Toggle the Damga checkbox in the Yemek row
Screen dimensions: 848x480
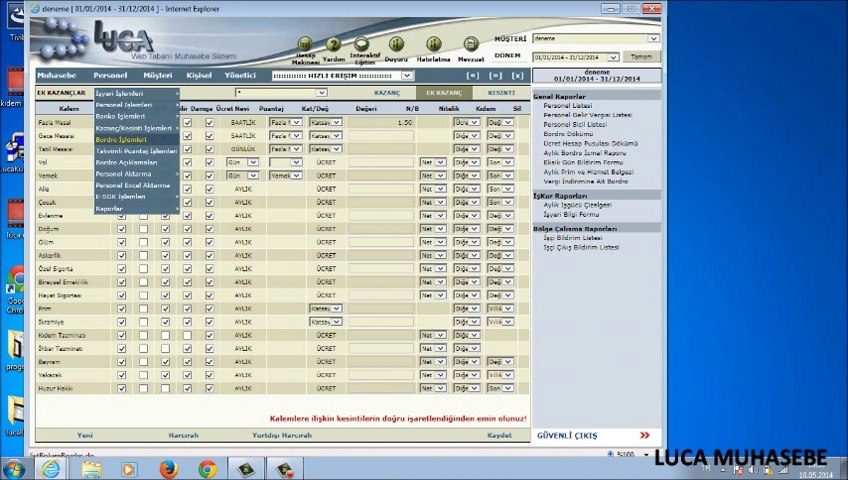pos(209,176)
